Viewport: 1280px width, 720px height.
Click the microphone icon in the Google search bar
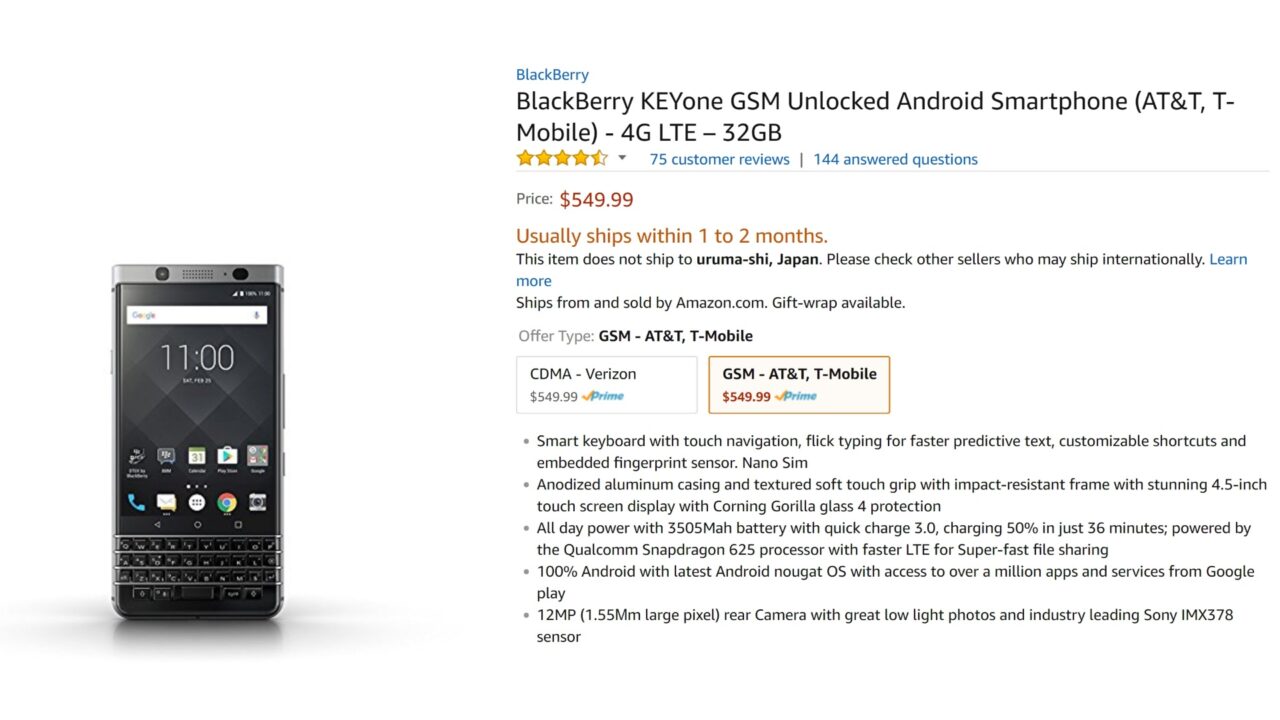pyautogui.click(x=257, y=315)
